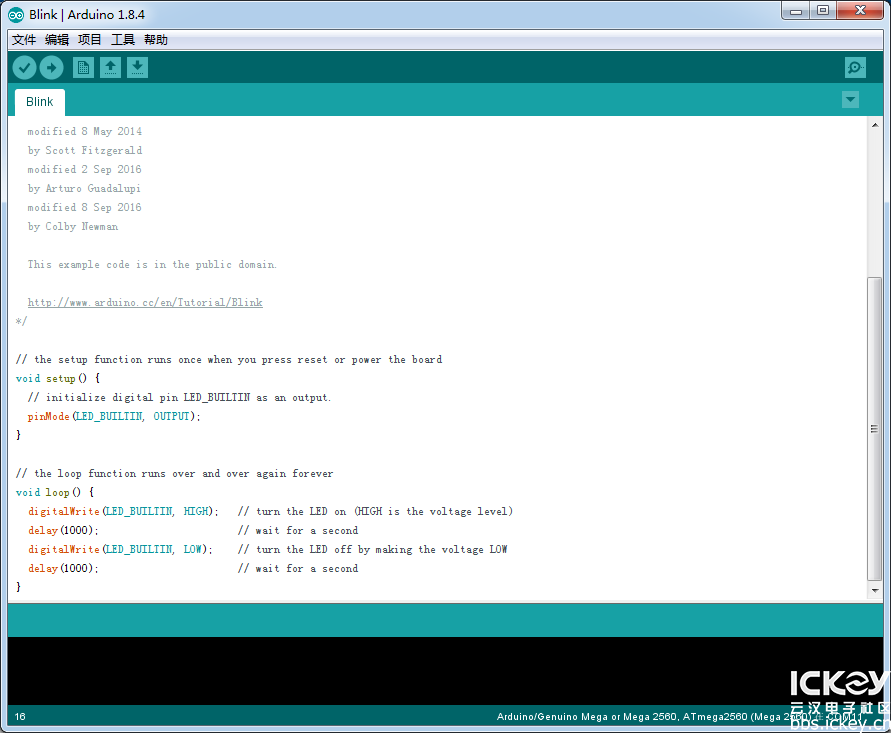Close the Arduino window

coord(860,11)
